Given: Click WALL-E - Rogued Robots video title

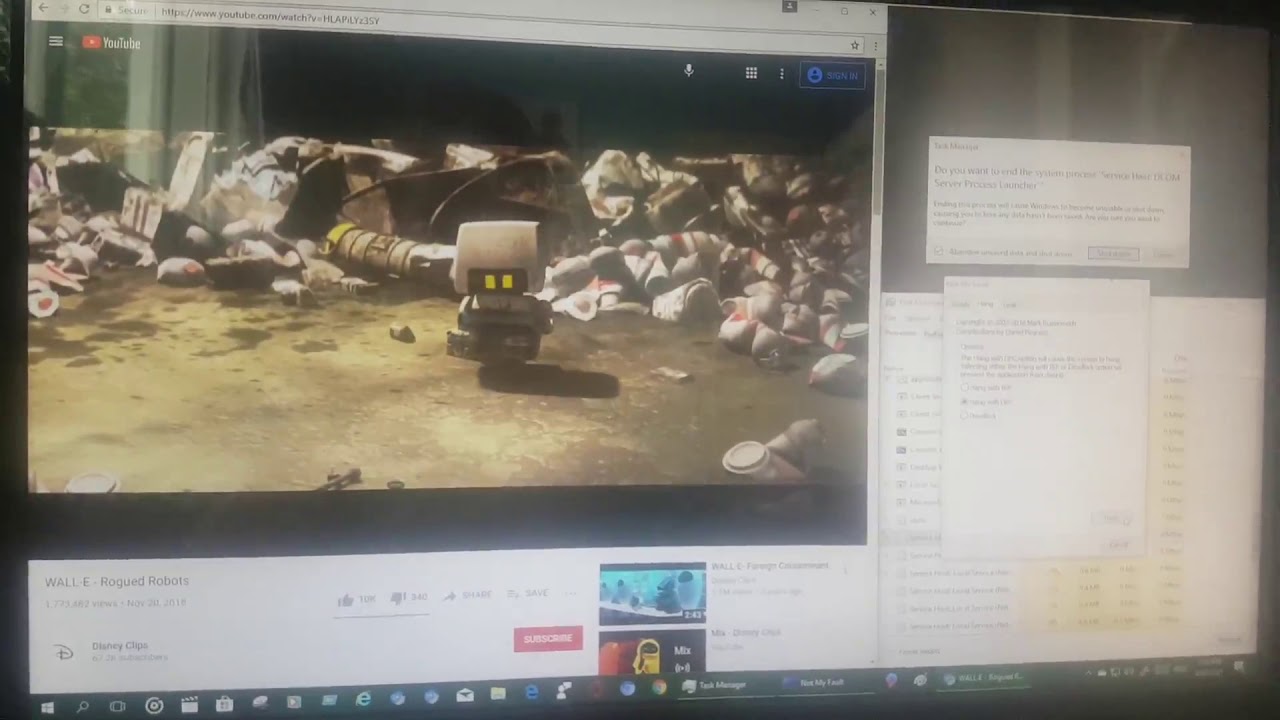Looking at the screenshot, I should 117,581.
